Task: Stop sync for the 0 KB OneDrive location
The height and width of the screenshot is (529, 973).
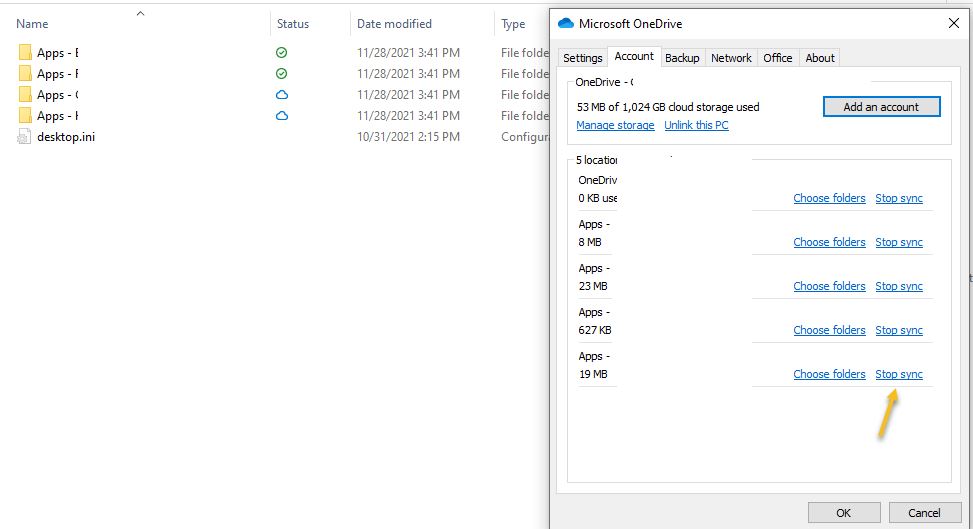Action: point(899,198)
